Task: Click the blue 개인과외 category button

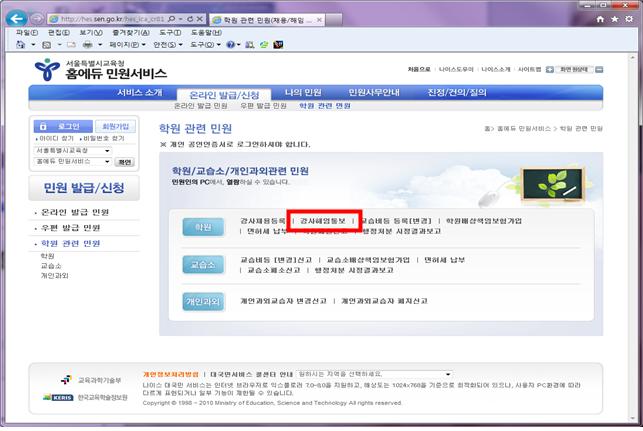Action: [x=203, y=302]
